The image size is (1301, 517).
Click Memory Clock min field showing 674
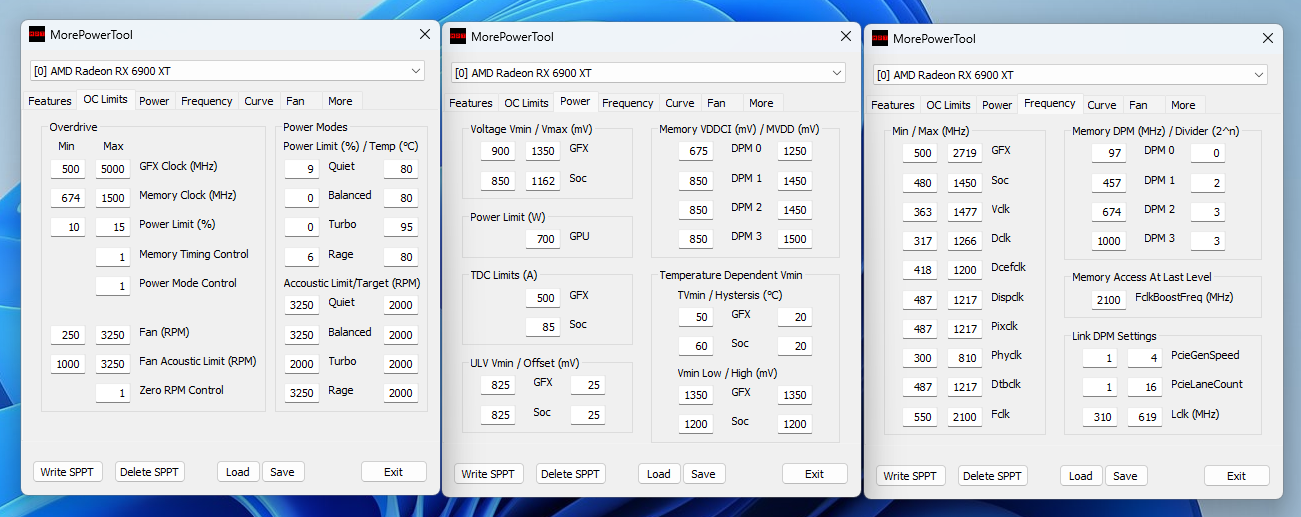coord(68,198)
